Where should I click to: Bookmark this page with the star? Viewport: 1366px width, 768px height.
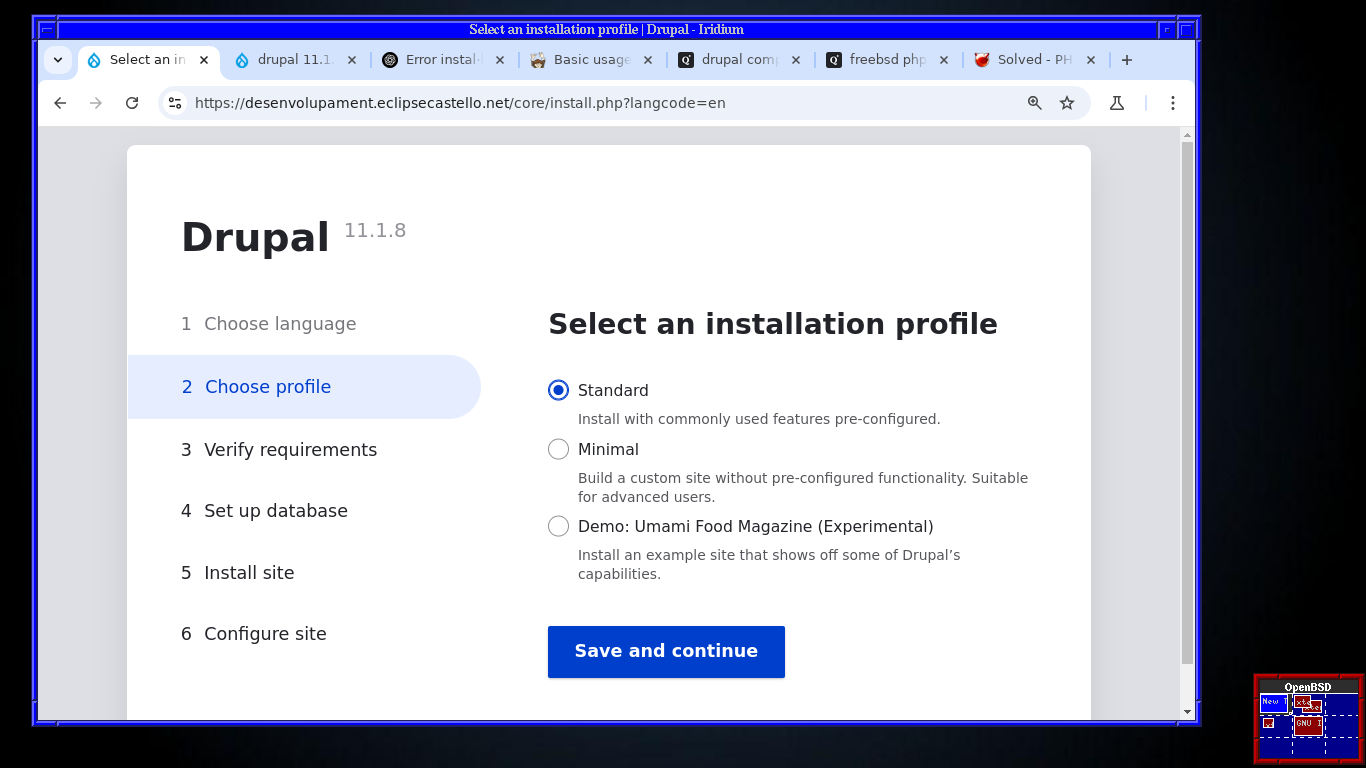click(1067, 103)
